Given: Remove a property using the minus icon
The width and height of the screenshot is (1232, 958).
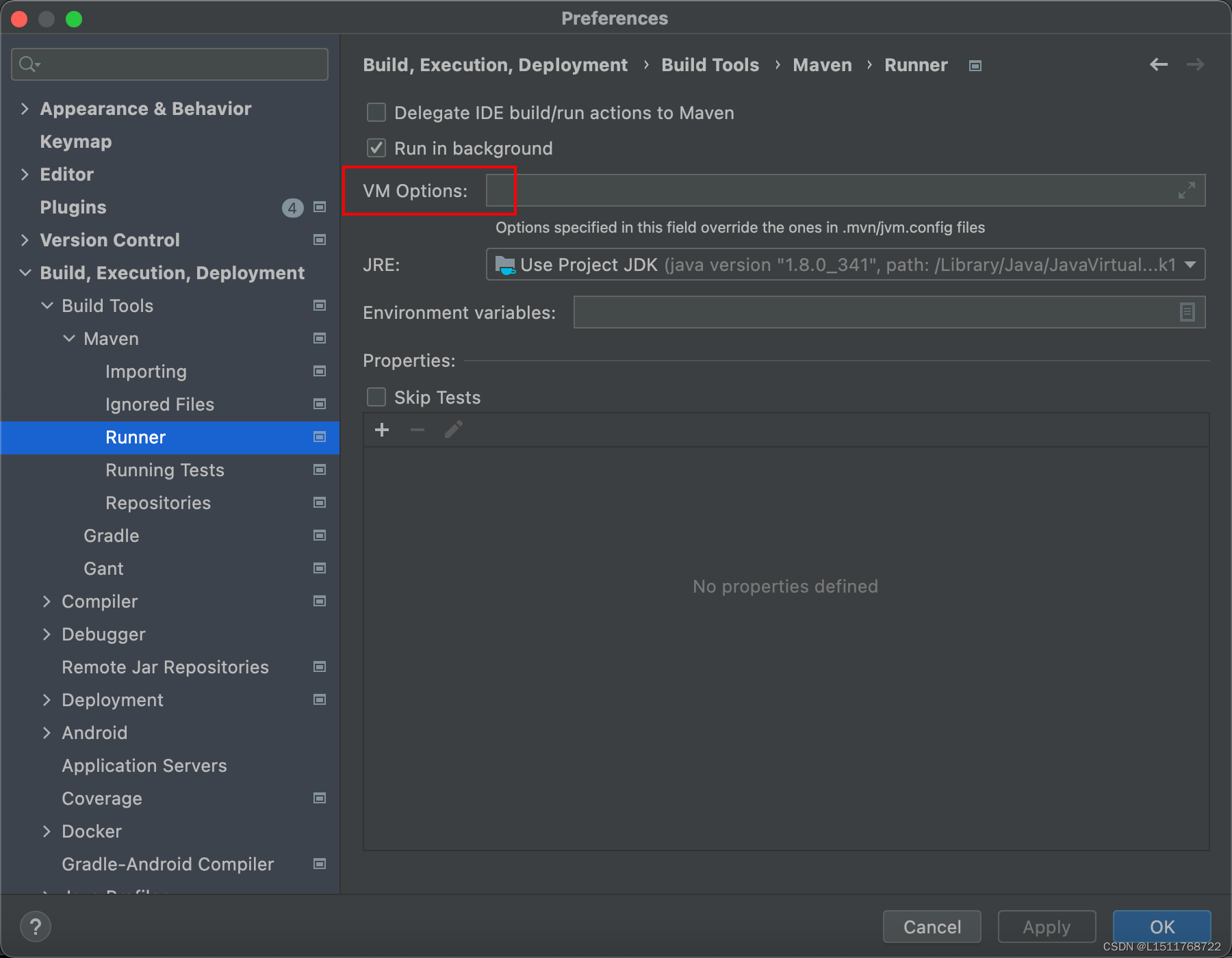Looking at the screenshot, I should tap(417, 430).
